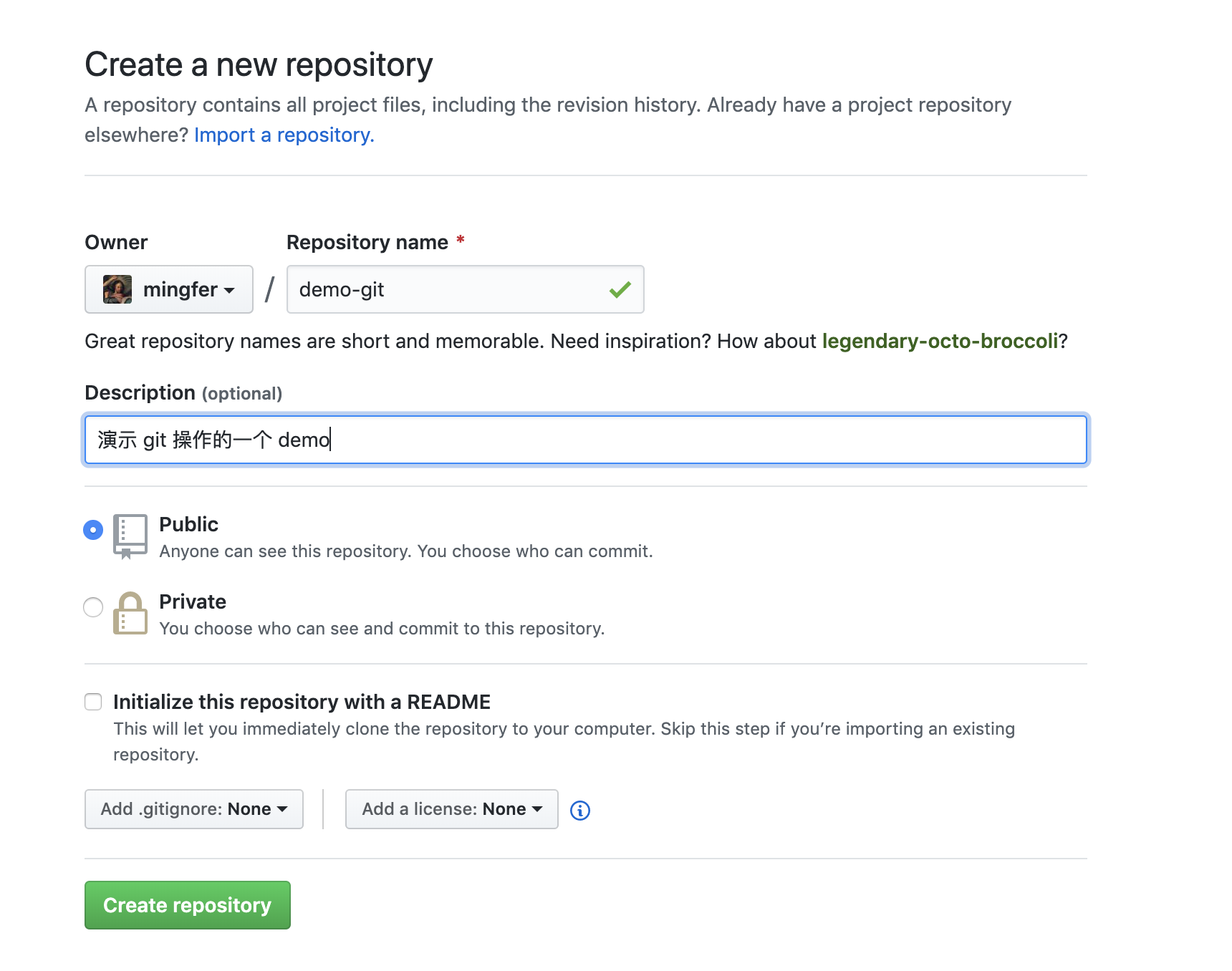
Task: Click the Create repository button
Action: point(188,905)
